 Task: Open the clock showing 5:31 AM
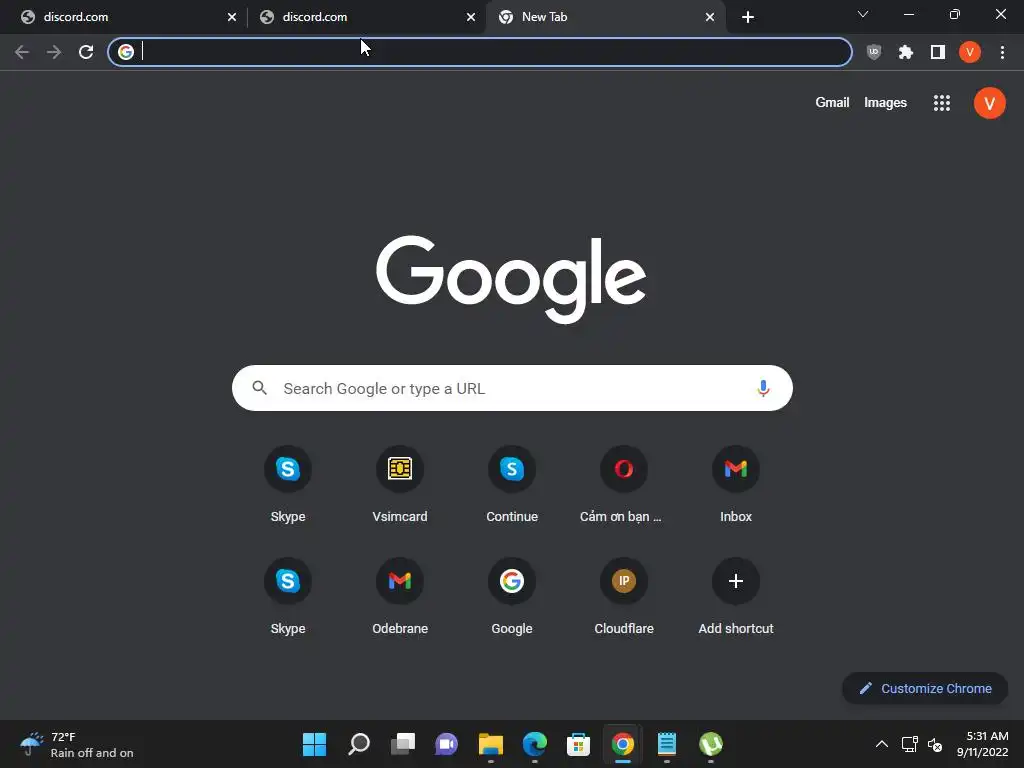(982, 744)
